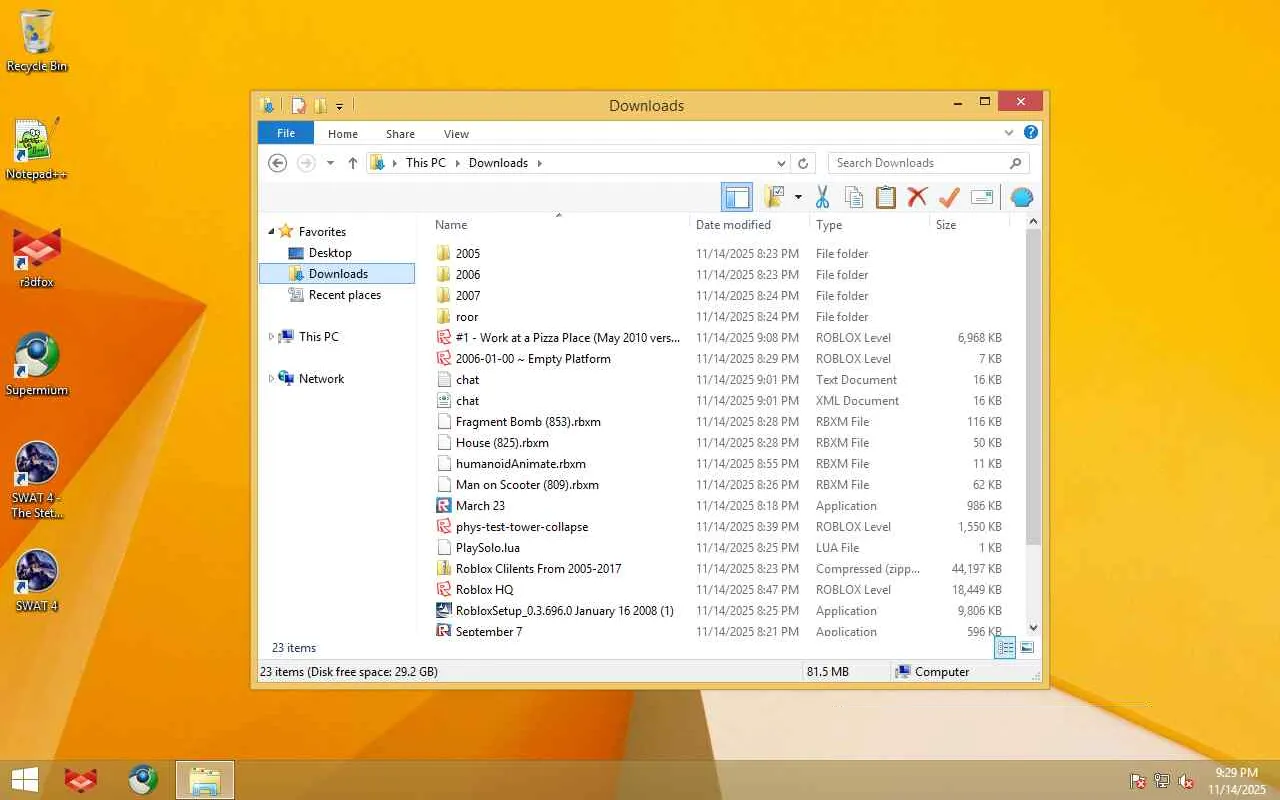Image resolution: width=1280 pixels, height=800 pixels.
Task: Open the Start button on the taskbar
Action: coord(25,780)
